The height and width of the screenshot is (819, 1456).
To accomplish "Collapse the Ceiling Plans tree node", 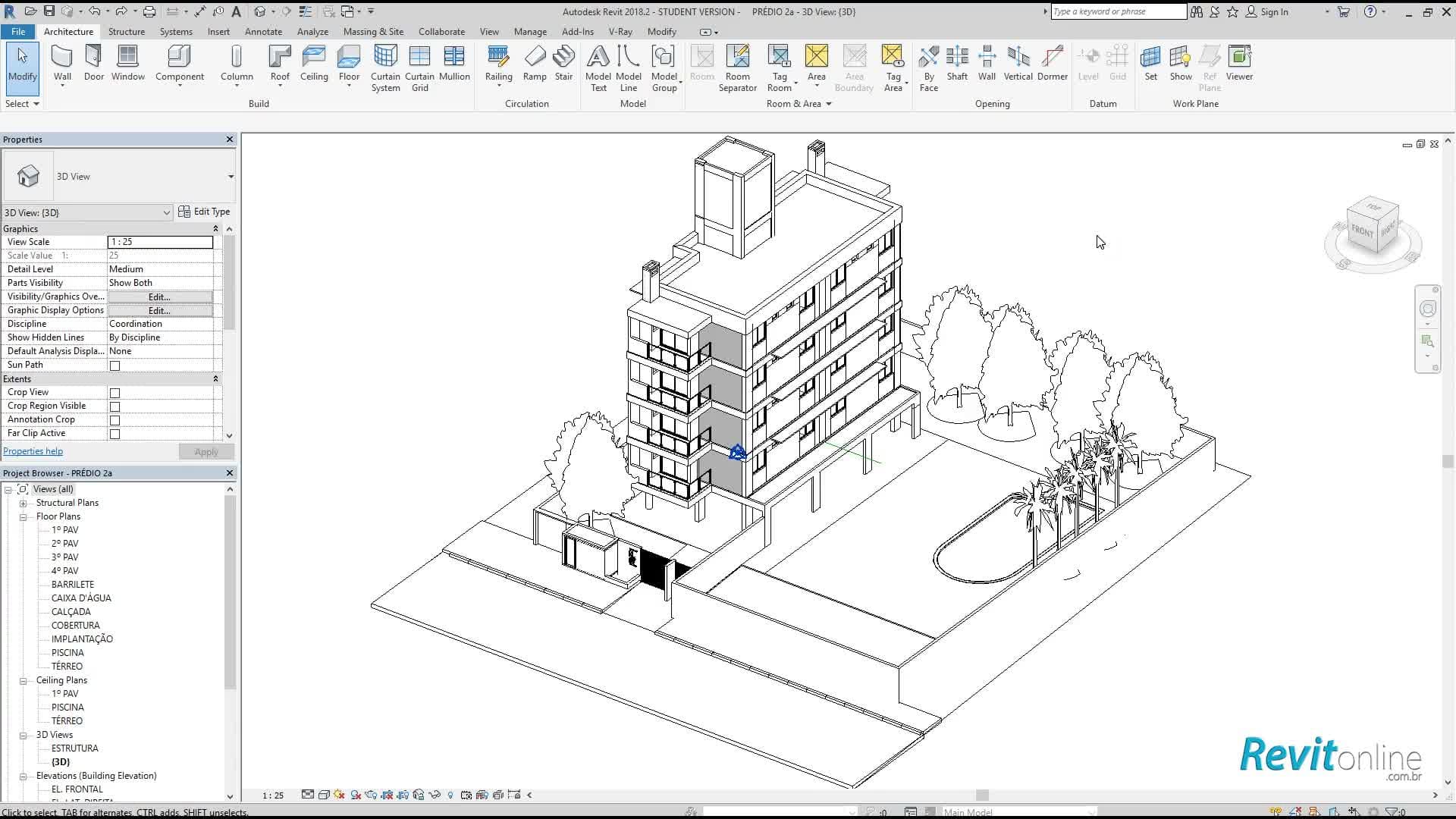I will [x=23, y=681].
